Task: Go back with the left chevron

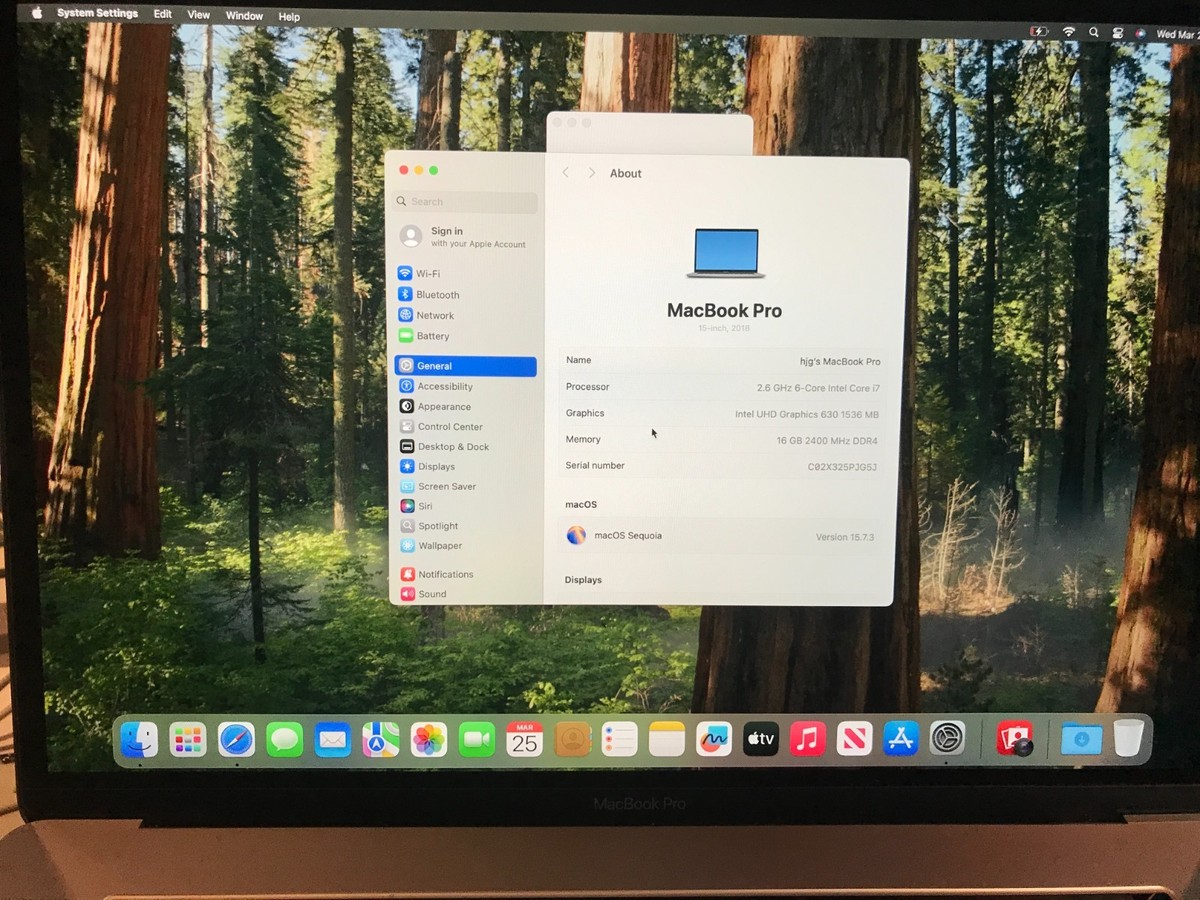Action: tap(565, 173)
